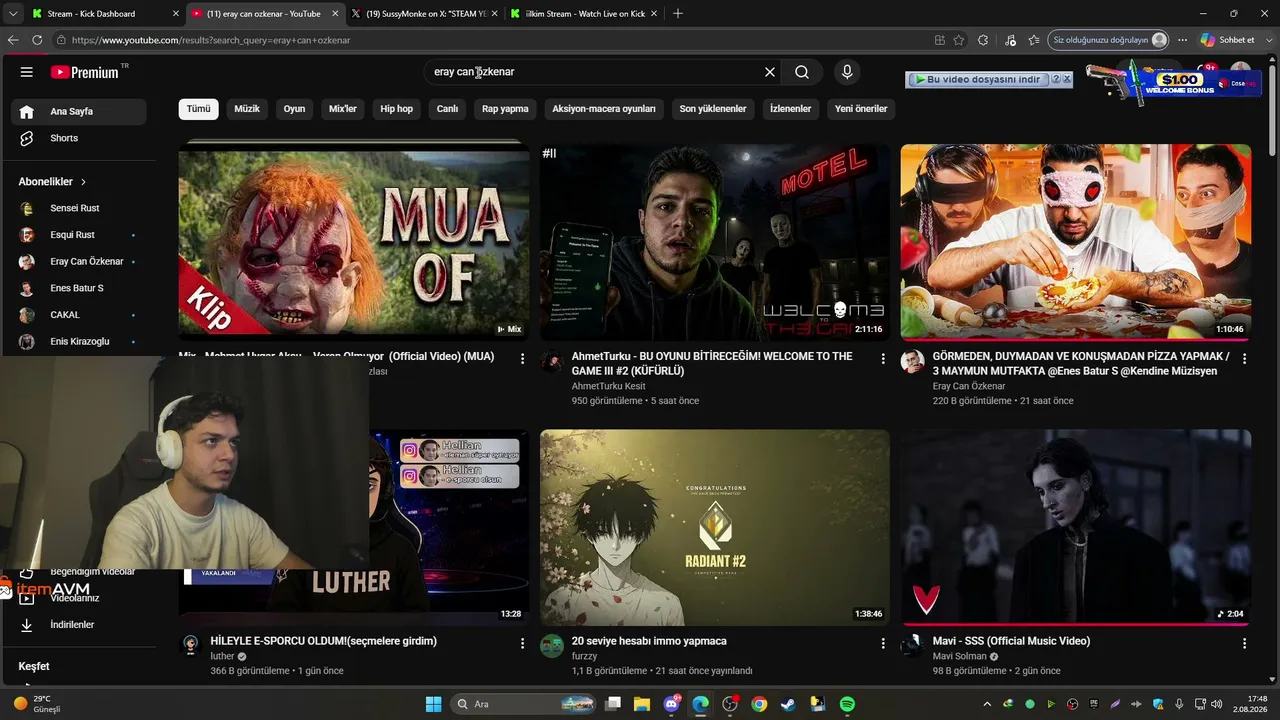Viewport: 1280px width, 720px height.
Task: Show hidden system tray icons
Action: click(987, 704)
